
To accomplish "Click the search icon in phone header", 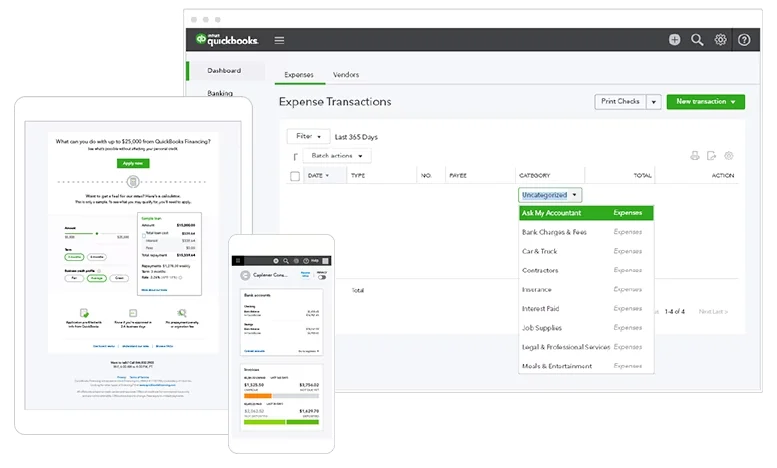I will 286,261.
